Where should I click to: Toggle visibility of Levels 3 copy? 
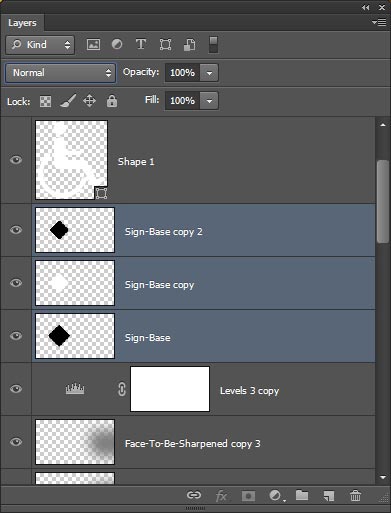[16, 389]
